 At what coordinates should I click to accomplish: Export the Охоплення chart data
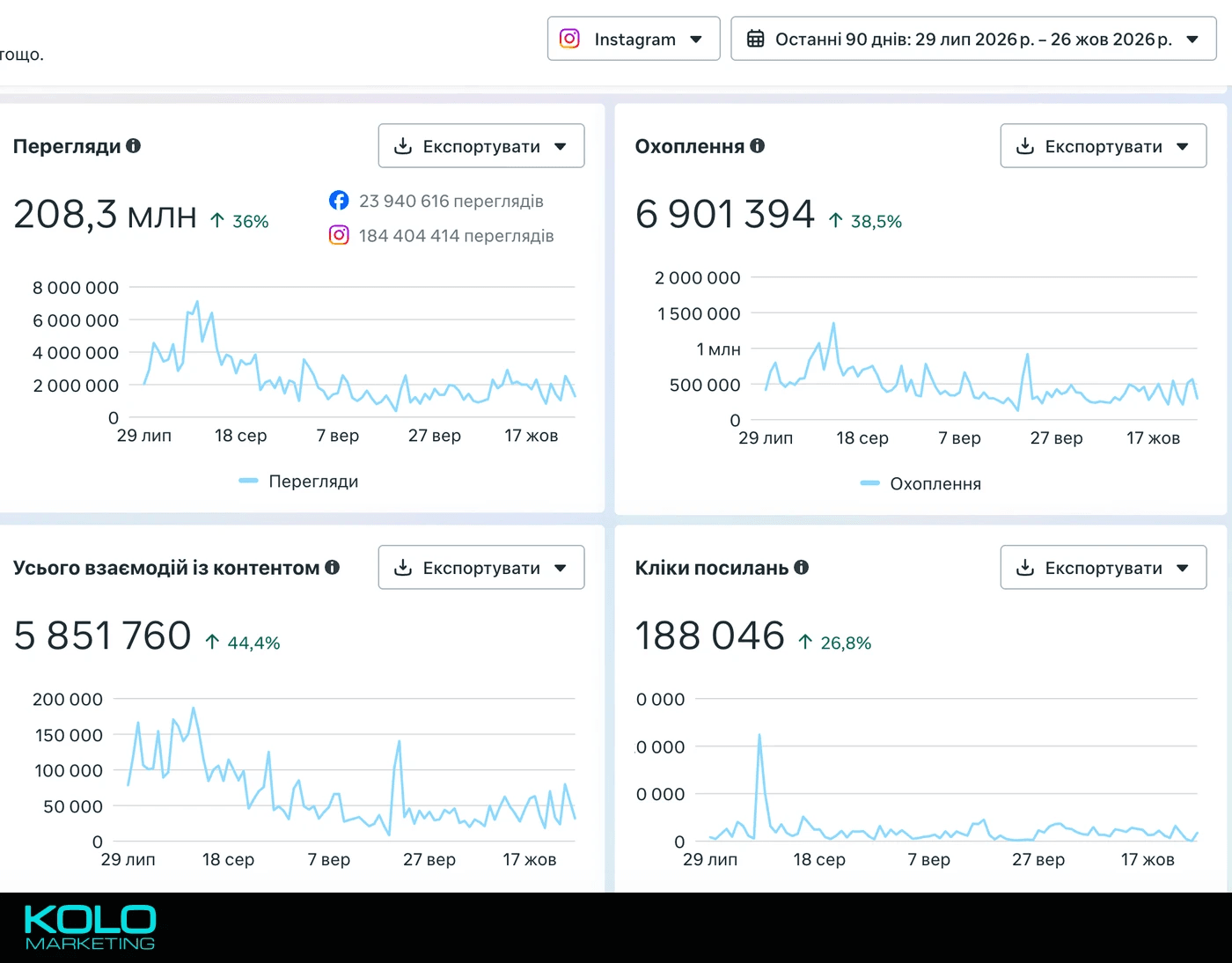click(1104, 146)
